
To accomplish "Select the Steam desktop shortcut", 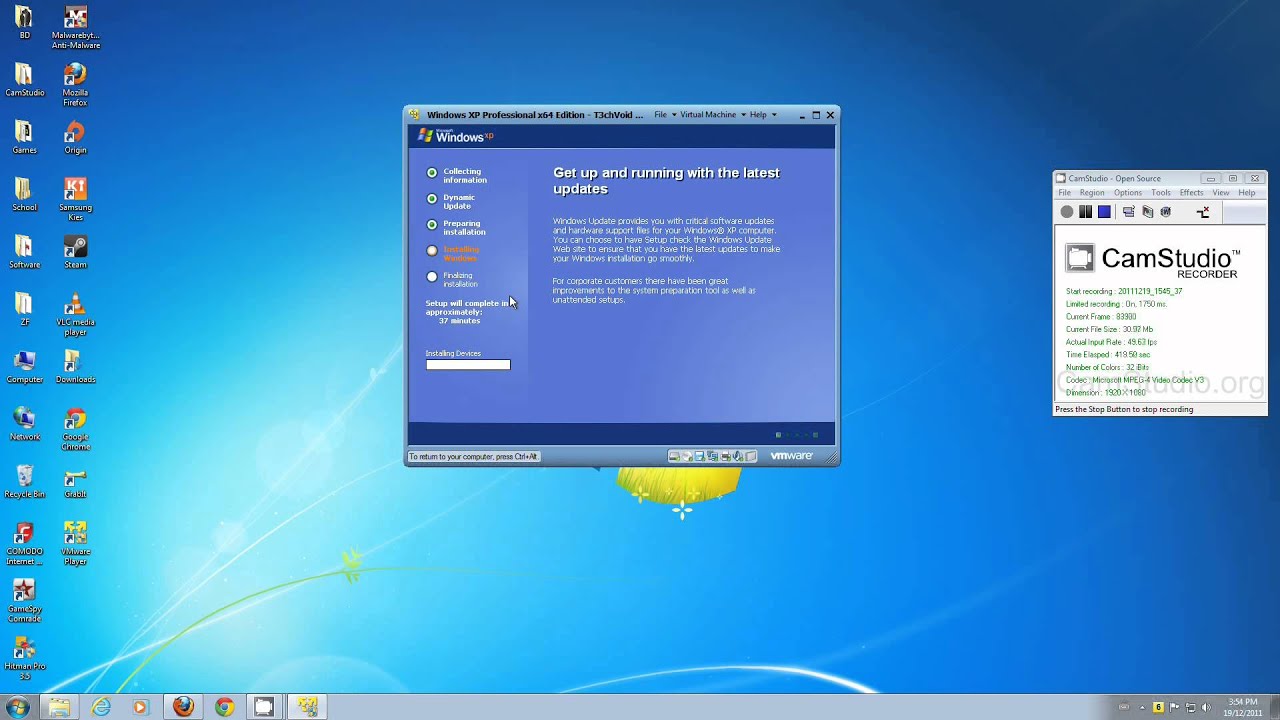I will click(x=75, y=252).
